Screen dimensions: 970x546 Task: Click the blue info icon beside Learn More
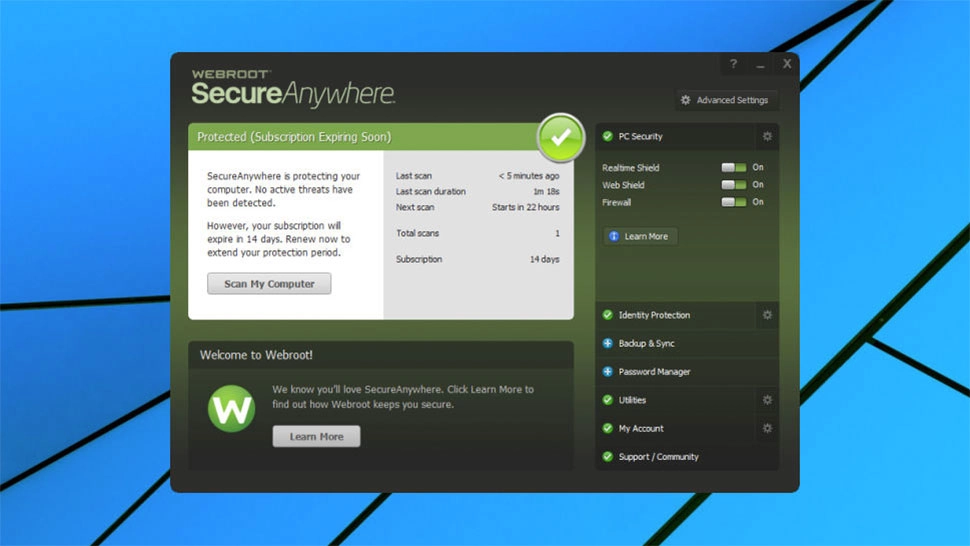pos(614,236)
